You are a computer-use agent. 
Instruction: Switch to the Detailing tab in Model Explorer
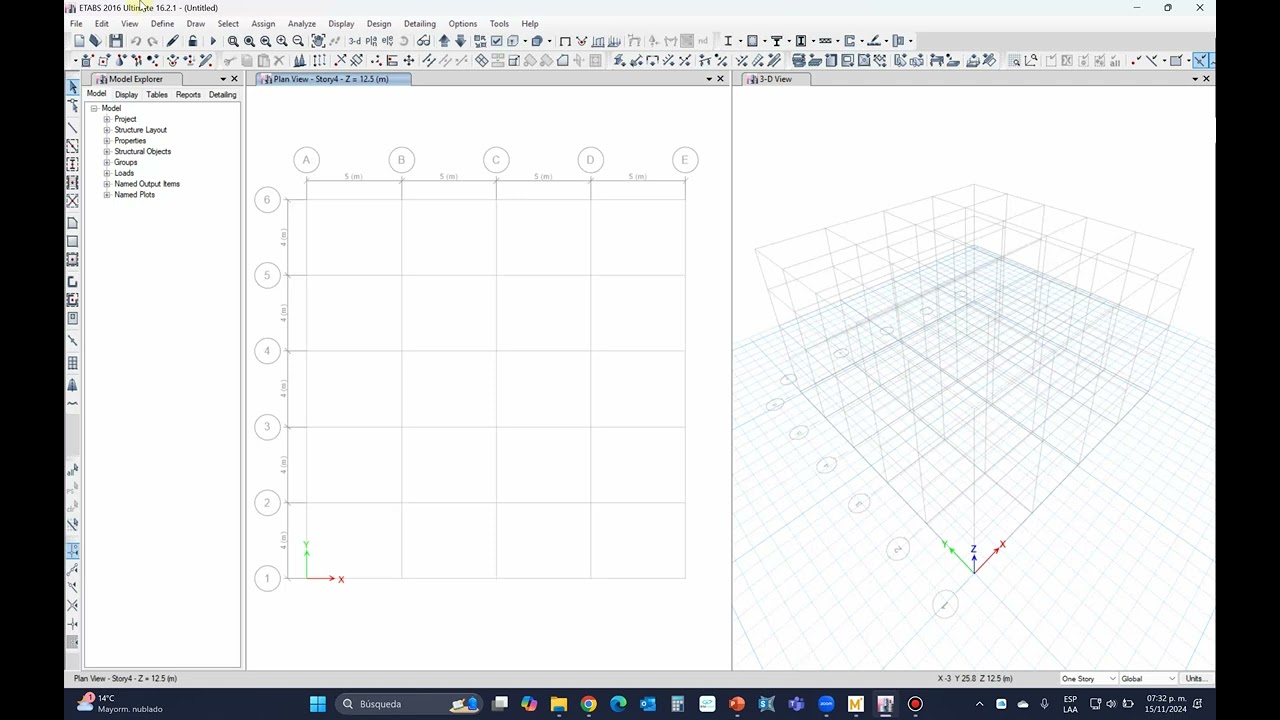[222, 95]
